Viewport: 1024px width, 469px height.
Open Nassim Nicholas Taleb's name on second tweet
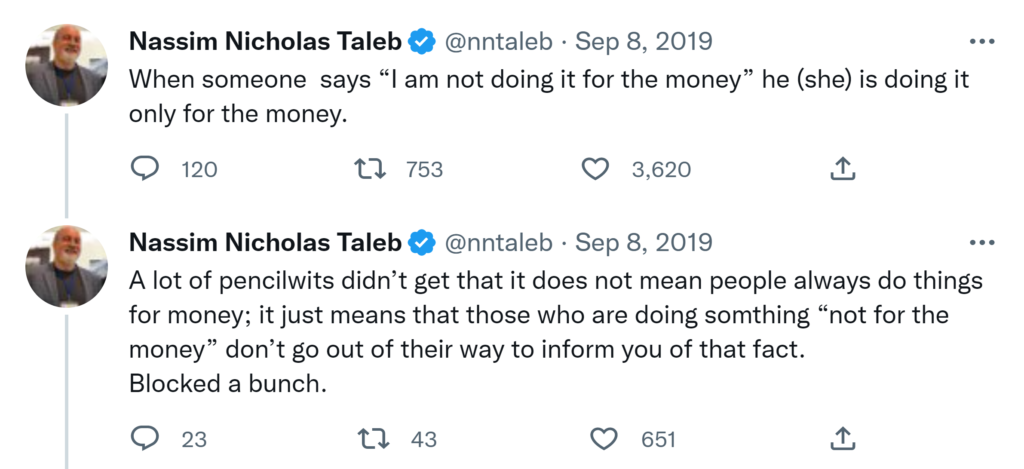(266, 243)
